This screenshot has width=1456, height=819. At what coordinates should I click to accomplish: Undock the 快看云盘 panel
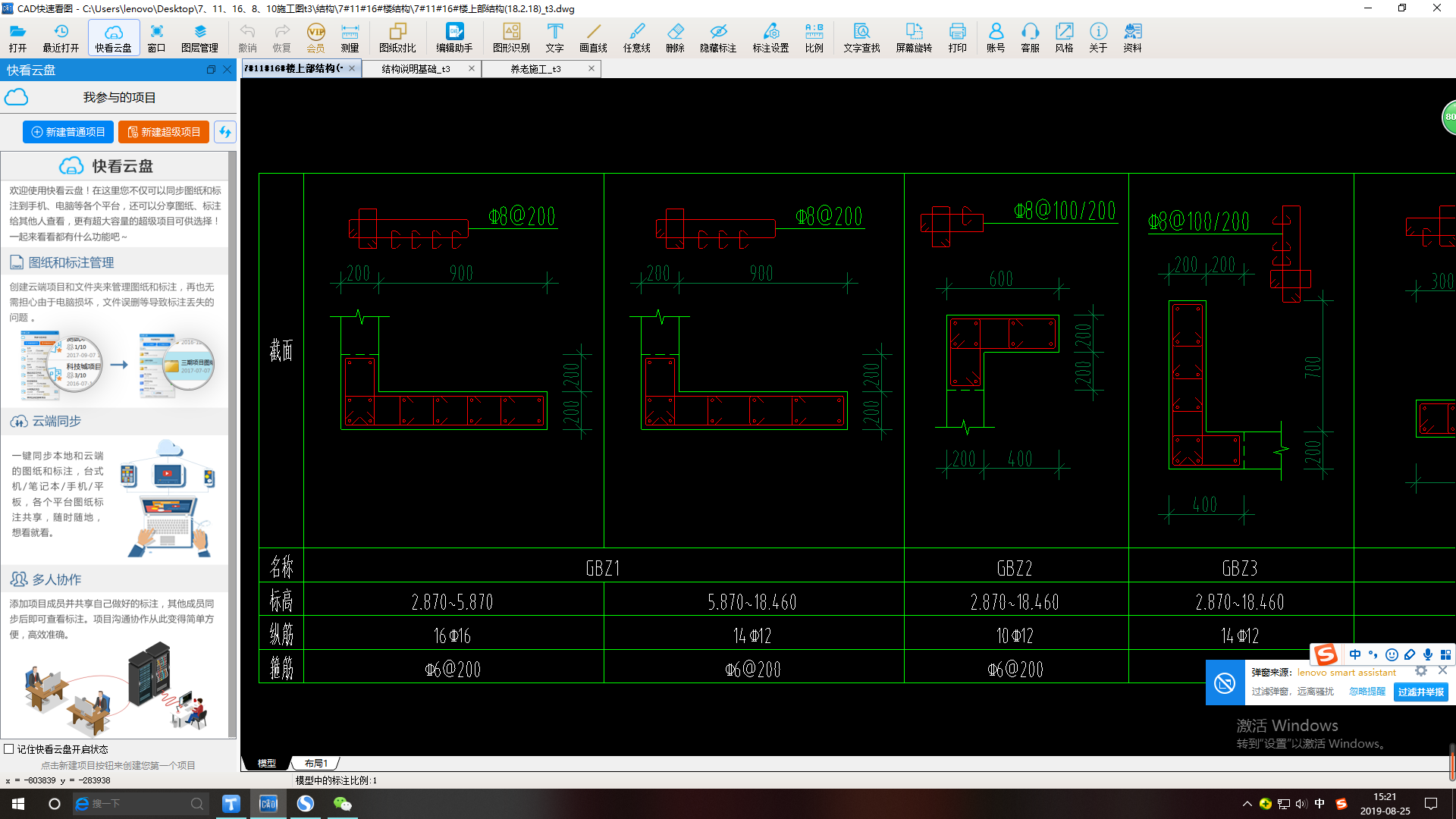[x=211, y=70]
